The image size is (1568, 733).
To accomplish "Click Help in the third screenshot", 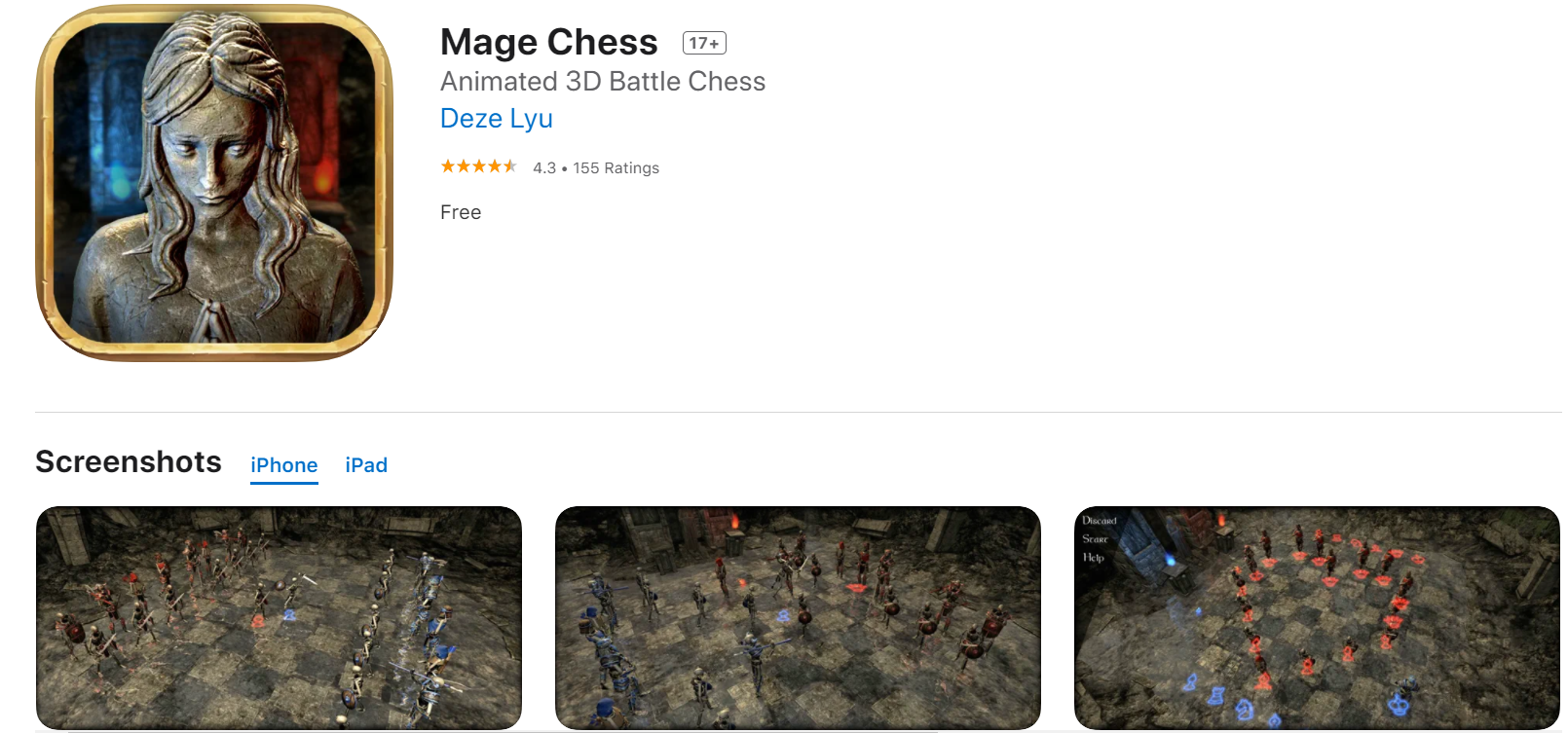I will click(x=1094, y=558).
